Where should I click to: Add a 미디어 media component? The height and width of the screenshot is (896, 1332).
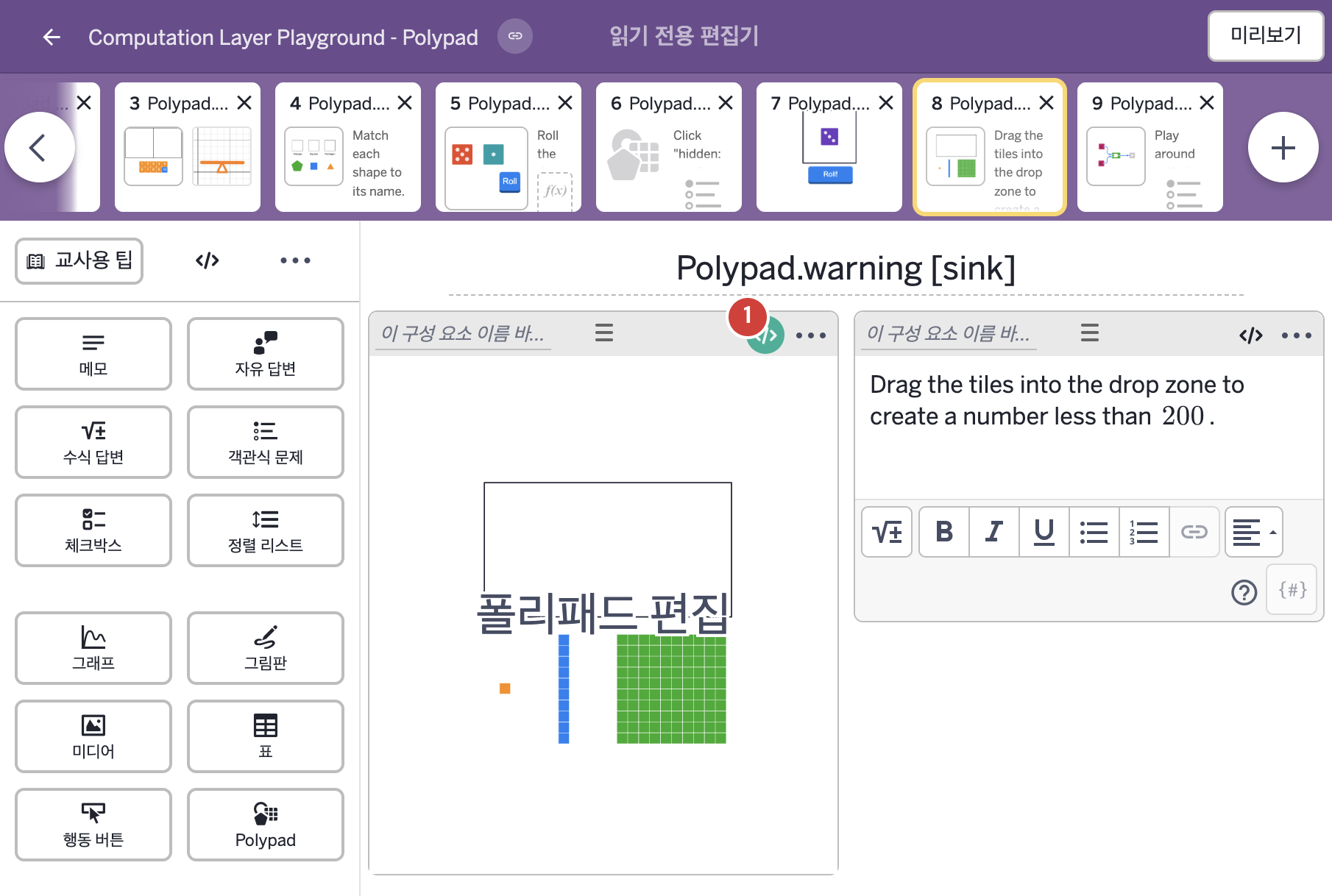pos(93,736)
